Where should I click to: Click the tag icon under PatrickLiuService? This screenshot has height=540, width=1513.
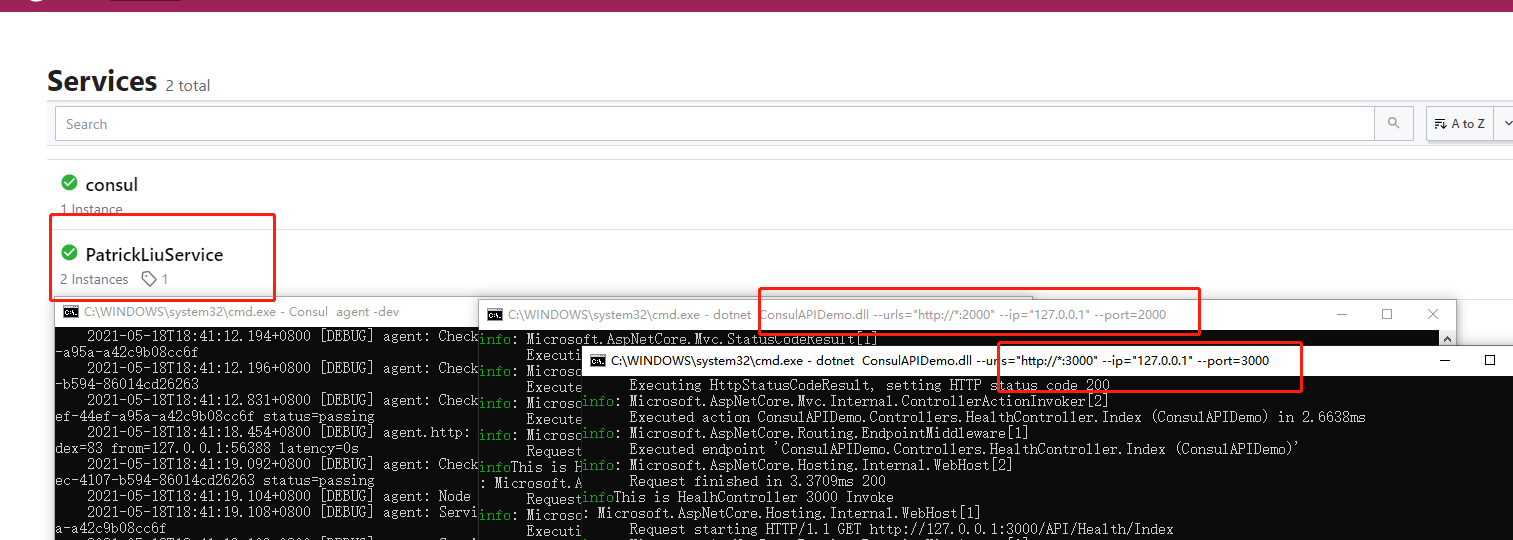click(x=149, y=279)
